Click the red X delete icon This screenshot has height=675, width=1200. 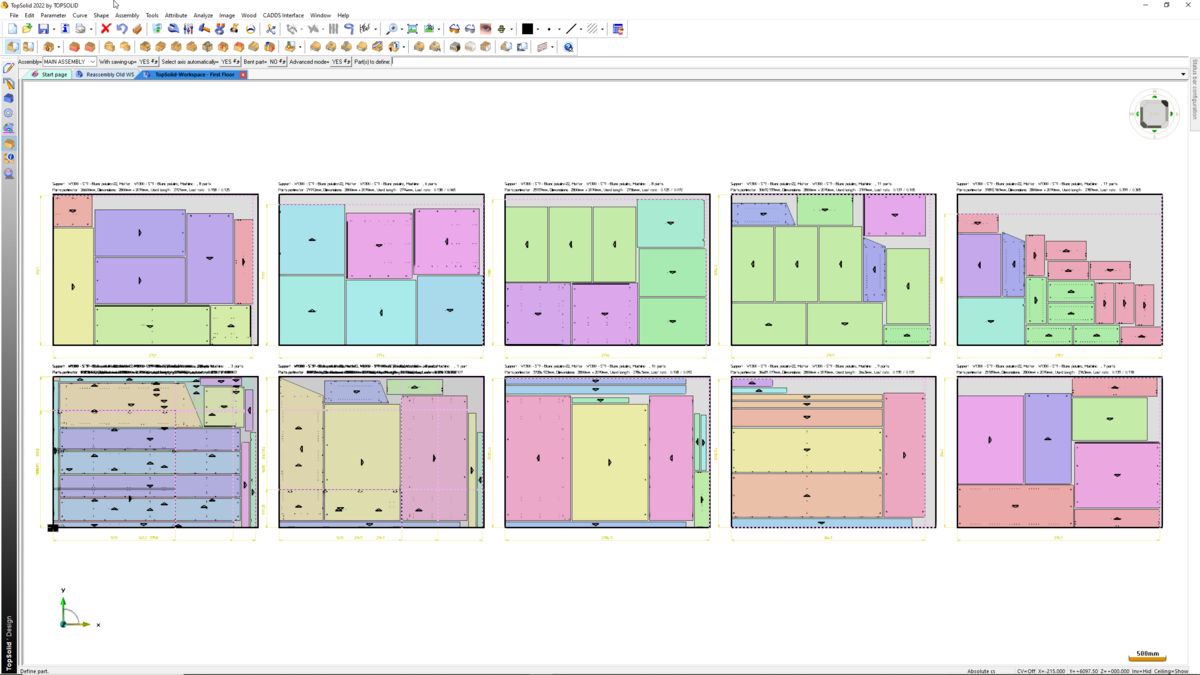coord(105,29)
